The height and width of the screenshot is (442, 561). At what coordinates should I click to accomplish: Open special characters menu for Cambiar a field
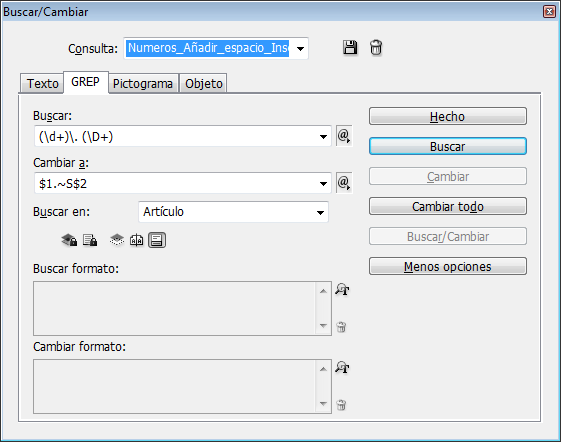pyautogui.click(x=344, y=183)
